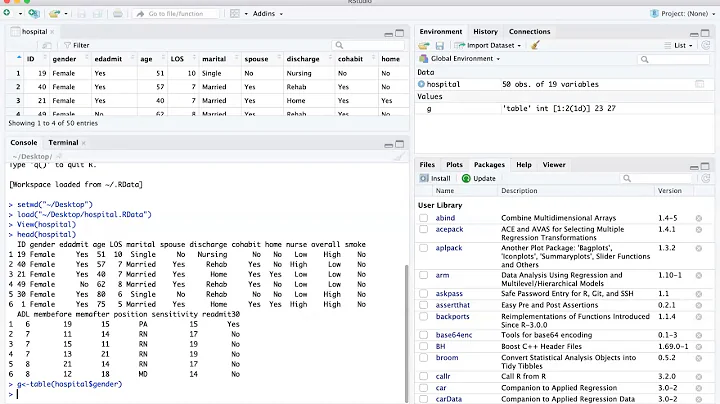View hospital data via grid icon
720x404 pixels.
[x=699, y=84]
